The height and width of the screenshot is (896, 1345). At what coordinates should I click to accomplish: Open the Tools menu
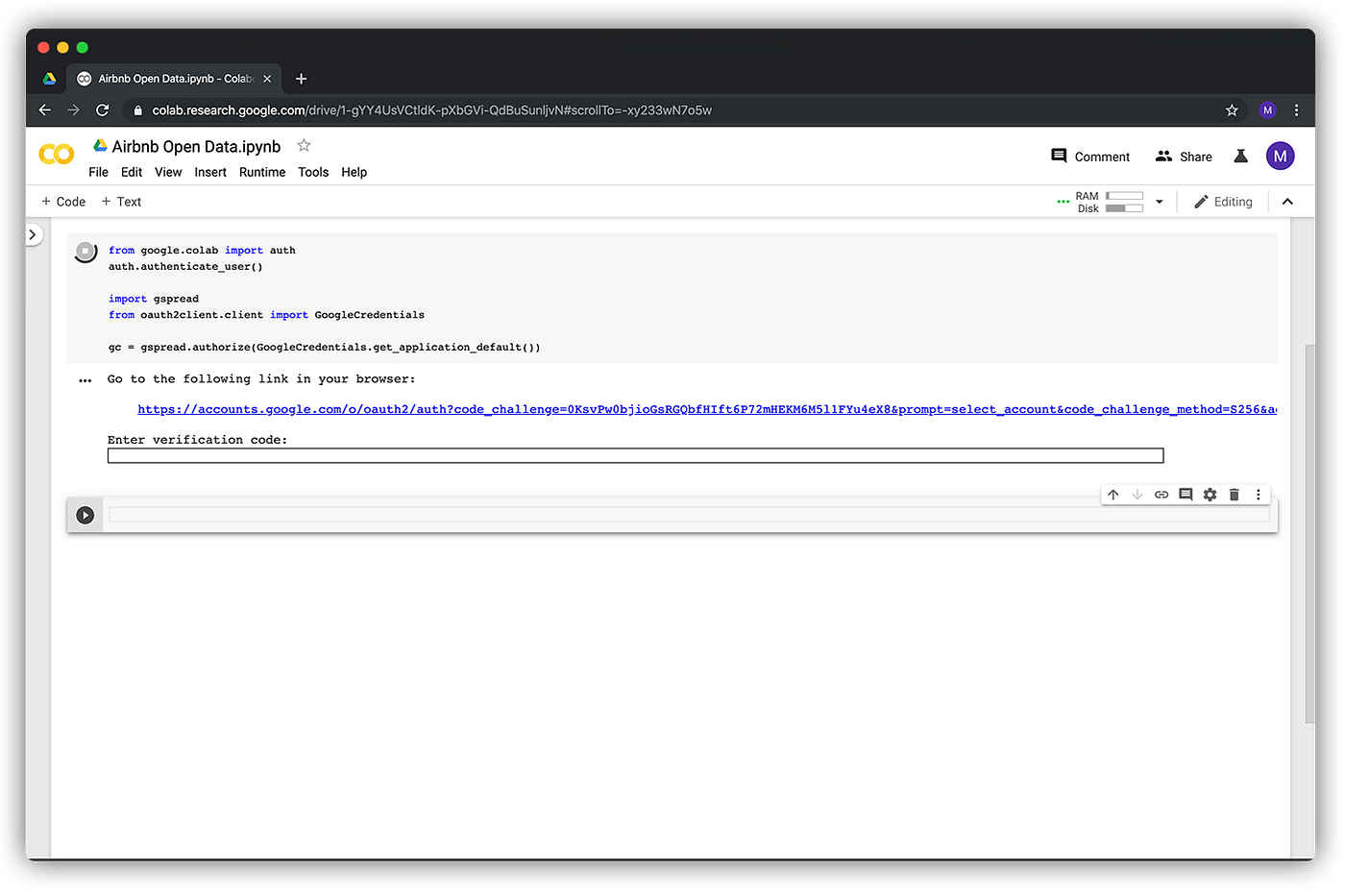(x=313, y=173)
